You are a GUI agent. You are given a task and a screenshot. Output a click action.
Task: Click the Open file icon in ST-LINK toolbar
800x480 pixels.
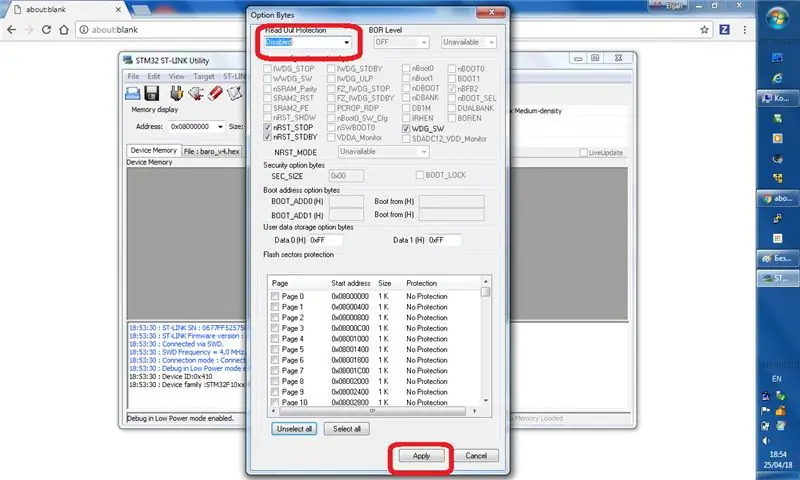tap(133, 93)
